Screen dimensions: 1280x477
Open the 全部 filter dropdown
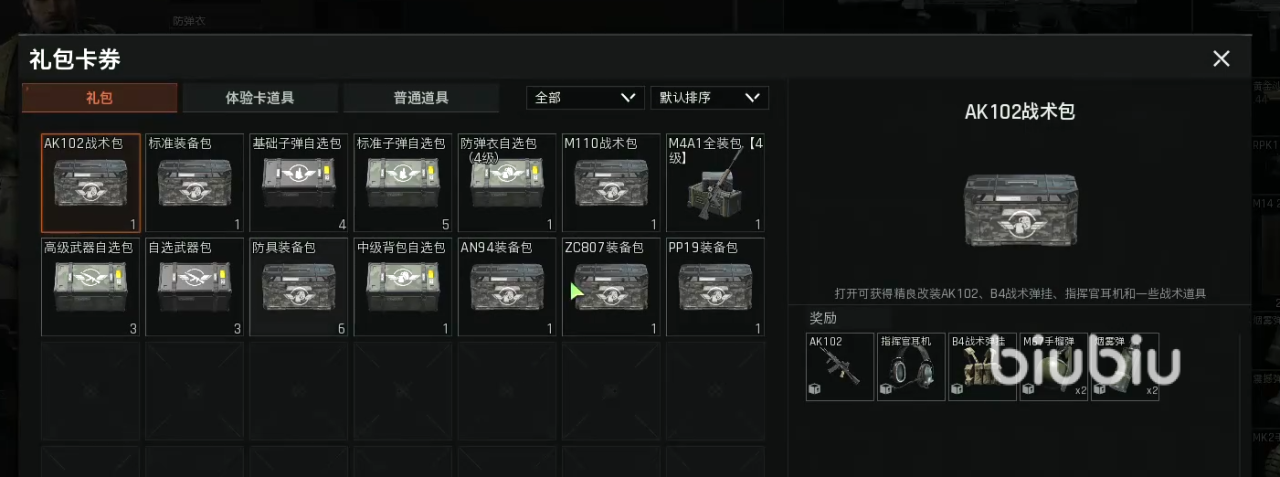(x=586, y=98)
